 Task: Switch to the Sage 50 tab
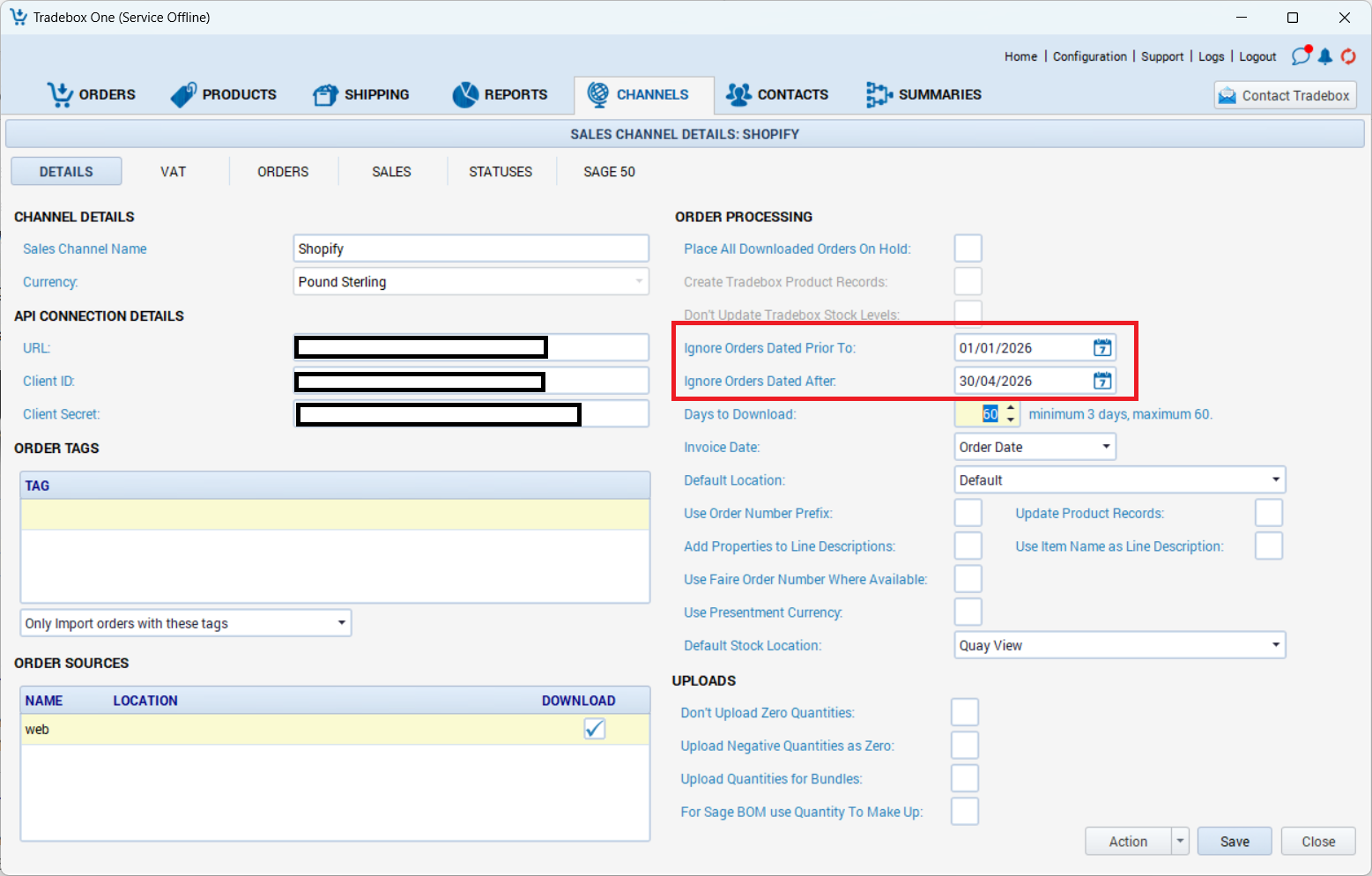(609, 172)
